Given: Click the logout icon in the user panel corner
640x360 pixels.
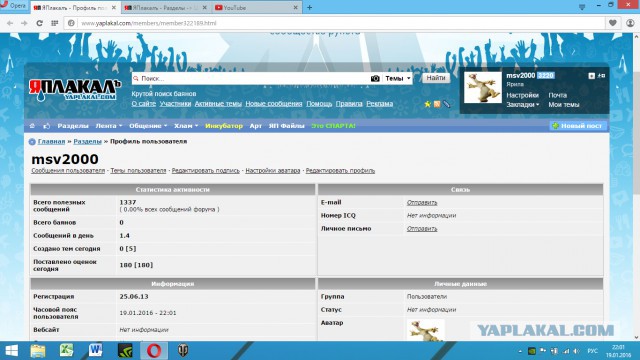Looking at the screenshot, I should [601, 76].
